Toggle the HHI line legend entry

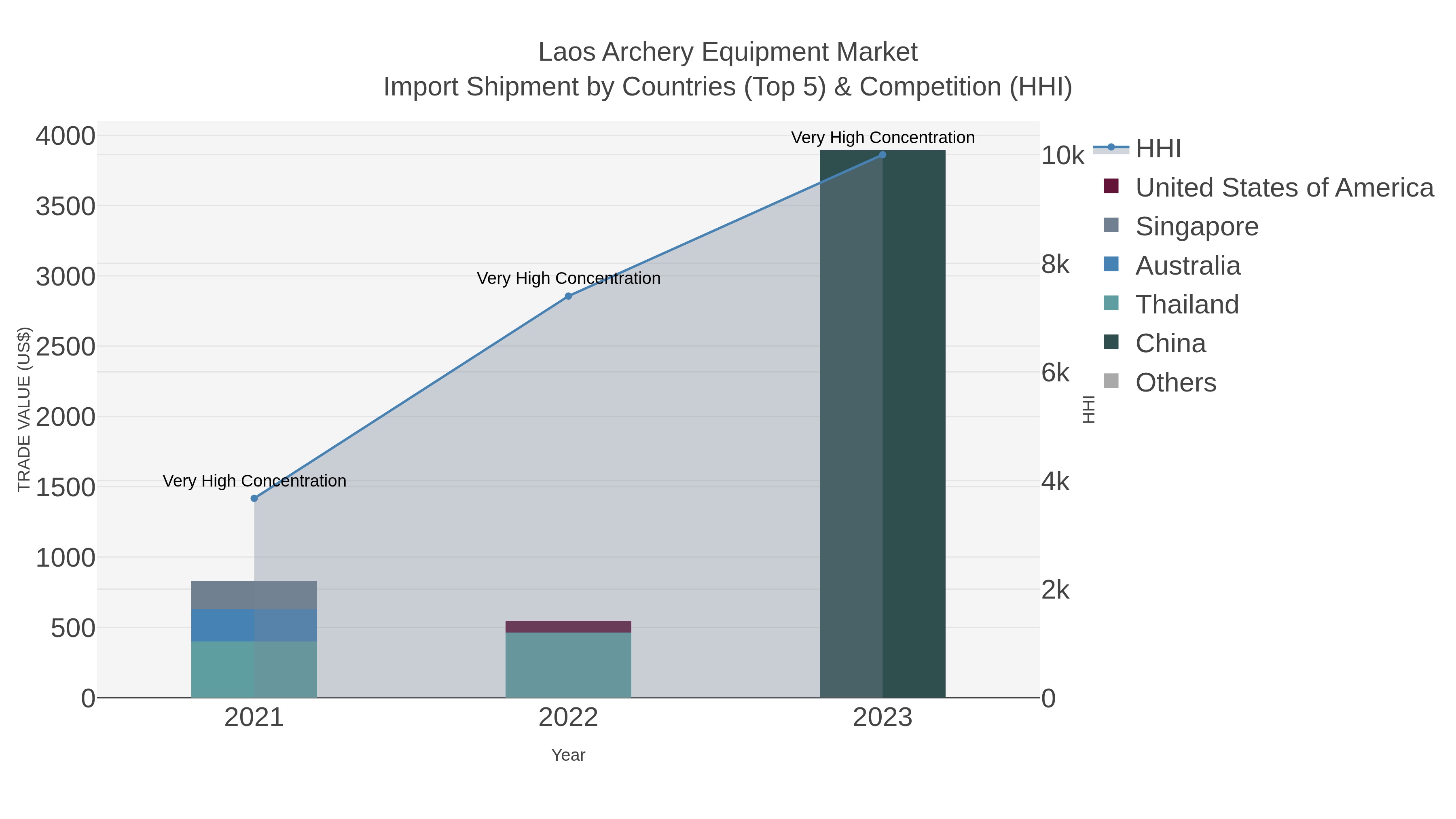[x=1137, y=149]
